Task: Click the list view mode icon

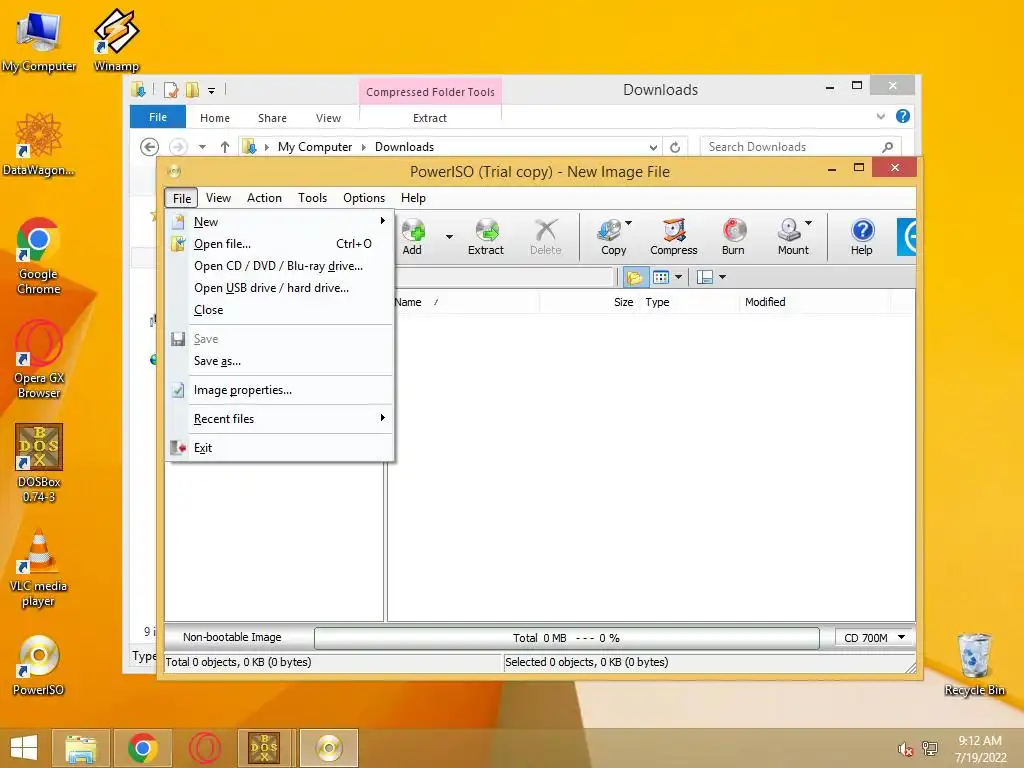Action: (x=661, y=278)
